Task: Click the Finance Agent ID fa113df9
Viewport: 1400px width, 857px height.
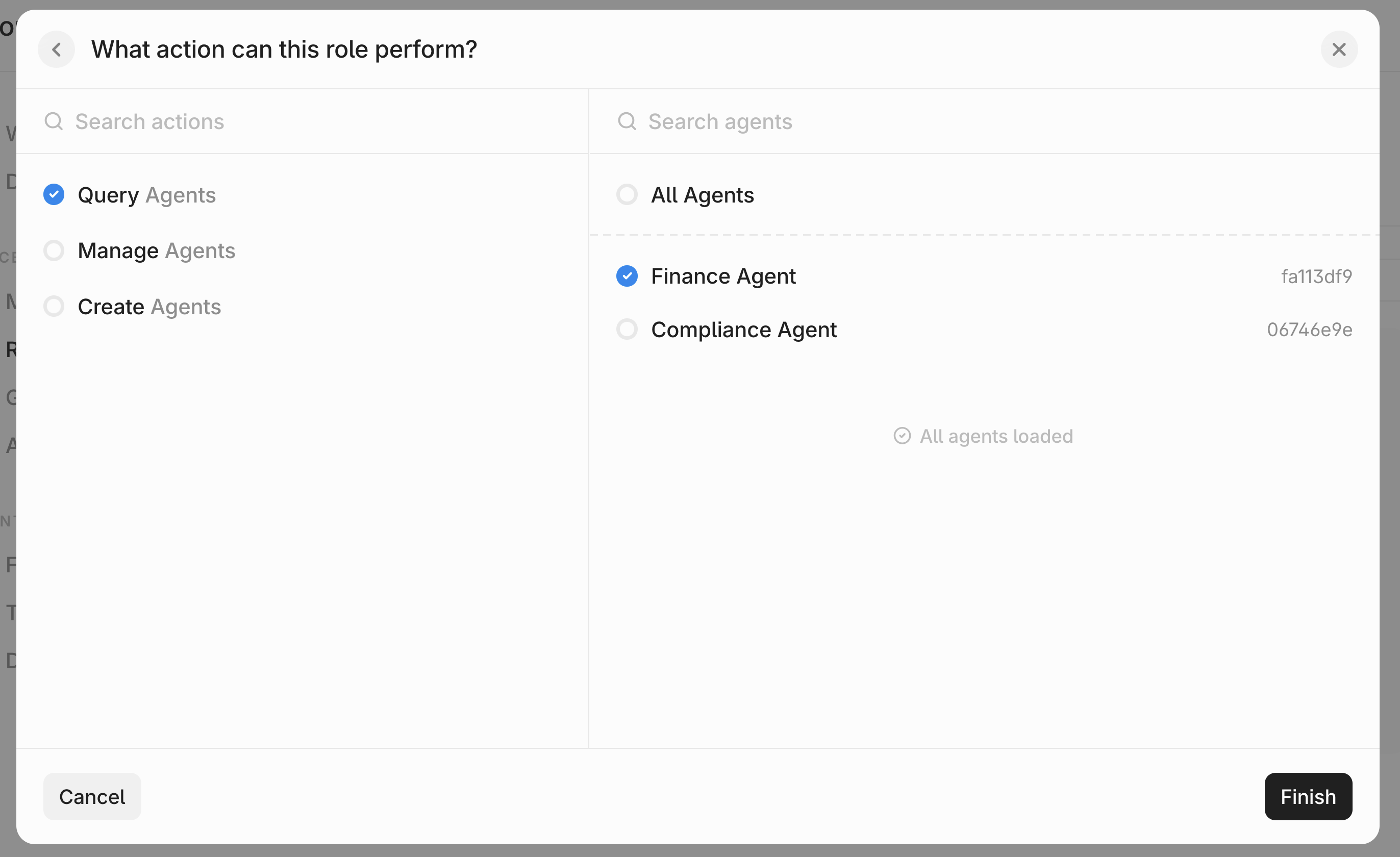Action: 1316,276
